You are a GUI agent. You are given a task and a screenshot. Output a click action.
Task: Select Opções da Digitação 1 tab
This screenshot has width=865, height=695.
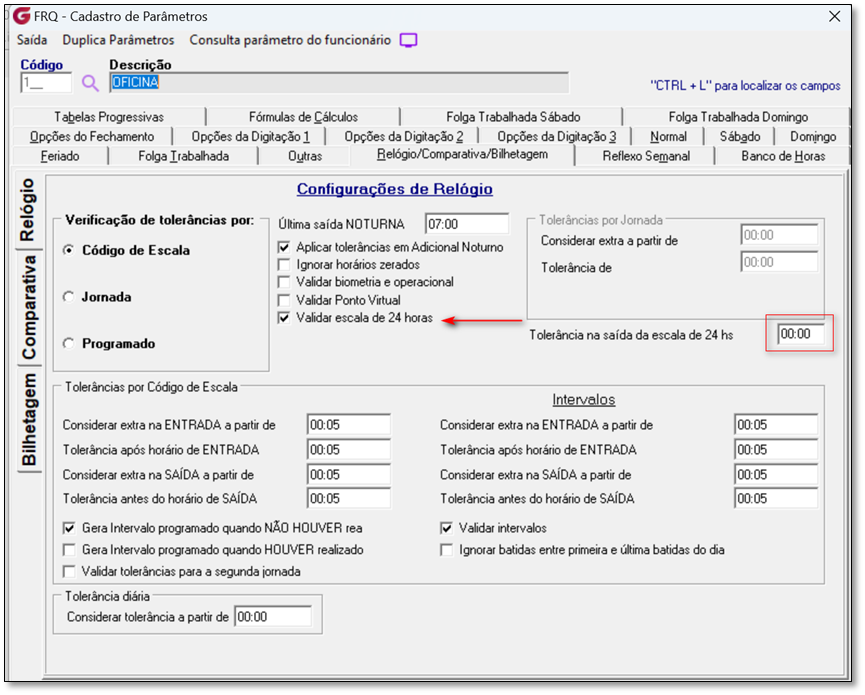(x=250, y=136)
